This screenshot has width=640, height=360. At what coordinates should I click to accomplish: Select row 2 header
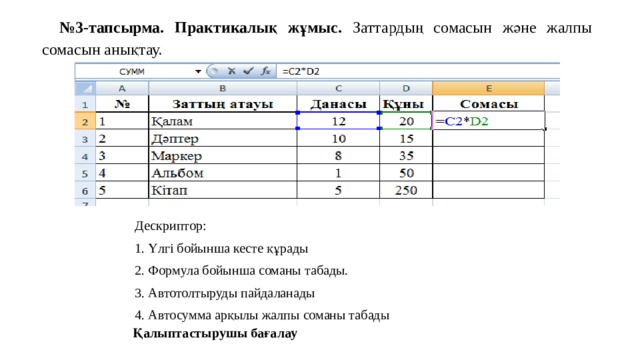[x=85, y=121]
